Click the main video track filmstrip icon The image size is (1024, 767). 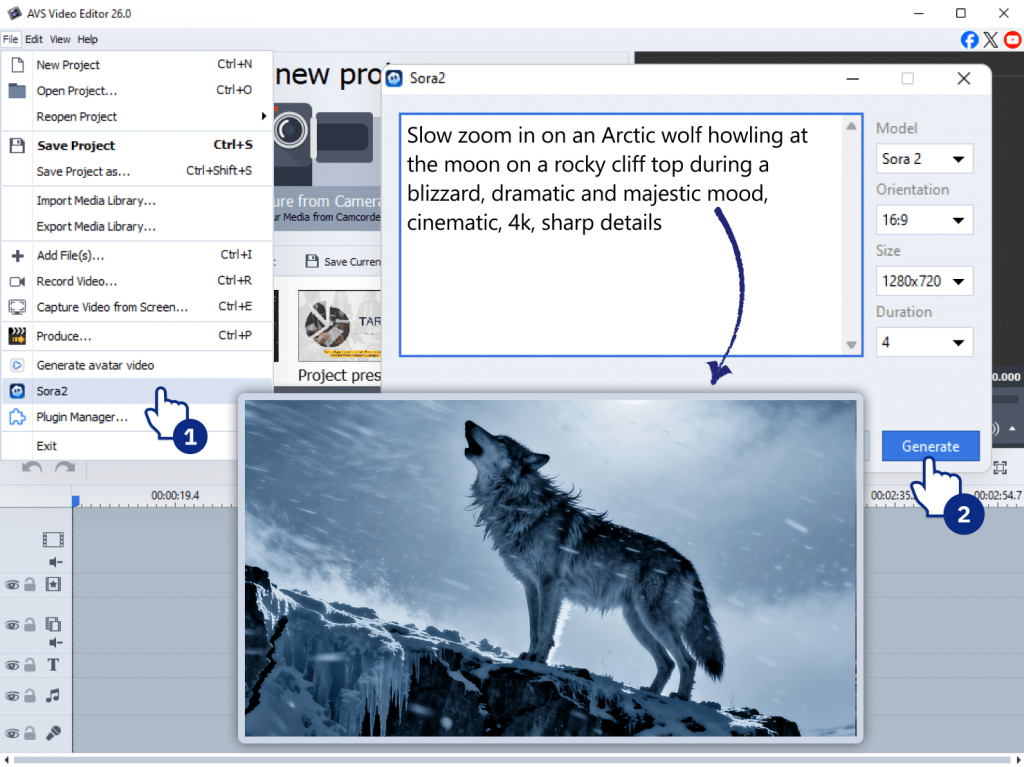(x=53, y=539)
